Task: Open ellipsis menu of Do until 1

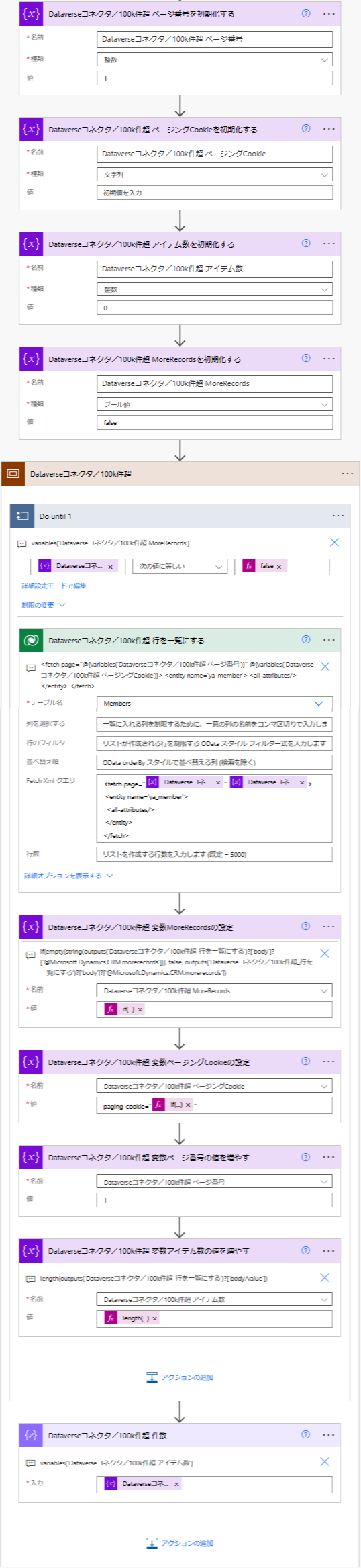Action: click(338, 516)
